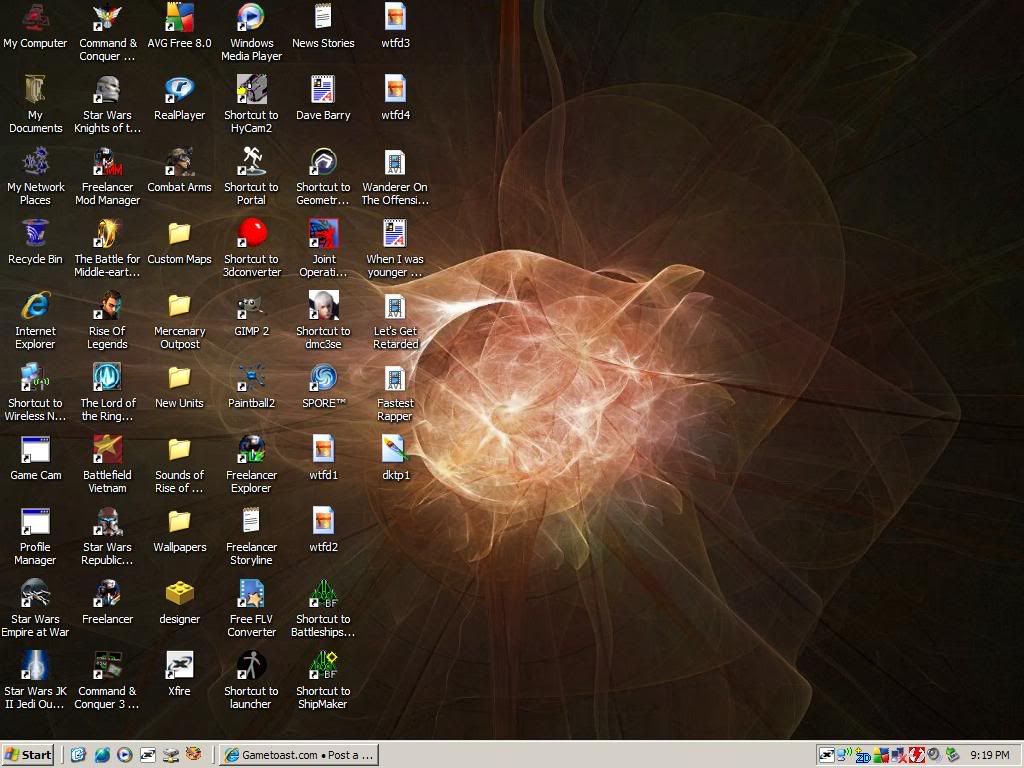
Task: Click the Star Wars Empire at War icon
Action: pyautogui.click(x=35, y=593)
